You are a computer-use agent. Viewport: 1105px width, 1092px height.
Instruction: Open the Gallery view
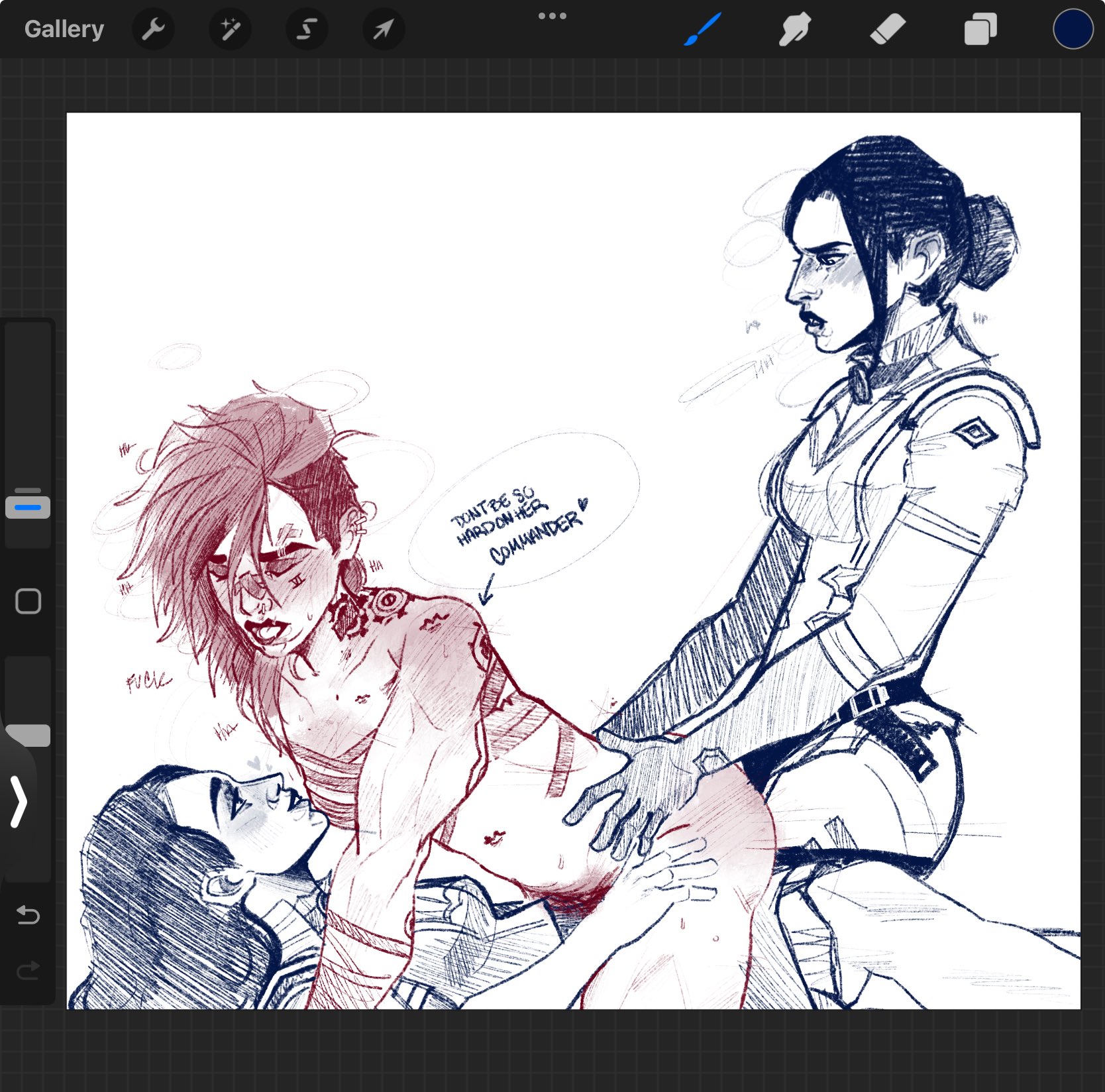pos(64,29)
